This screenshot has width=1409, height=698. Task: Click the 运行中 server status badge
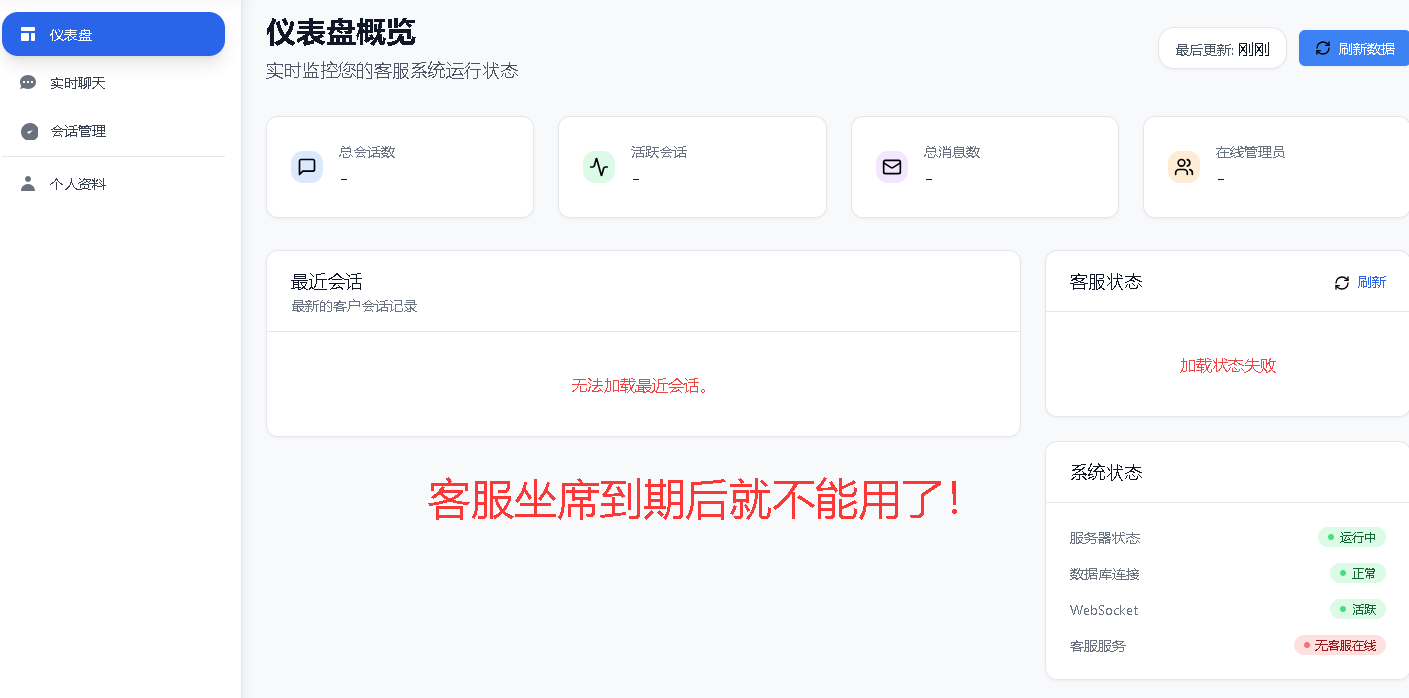pyautogui.click(x=1352, y=538)
